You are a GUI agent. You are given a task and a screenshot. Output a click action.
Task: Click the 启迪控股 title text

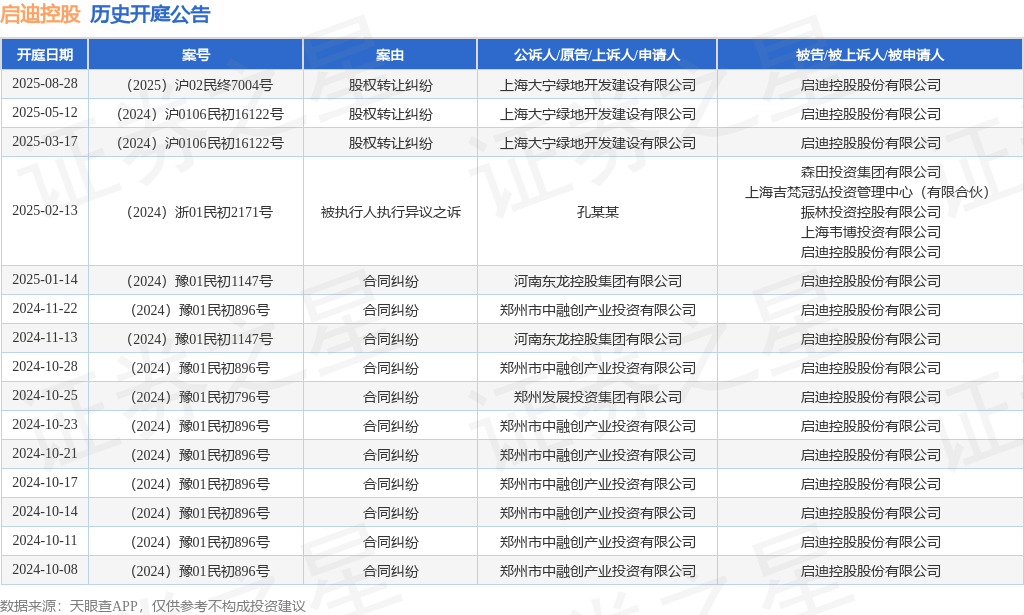pos(40,14)
